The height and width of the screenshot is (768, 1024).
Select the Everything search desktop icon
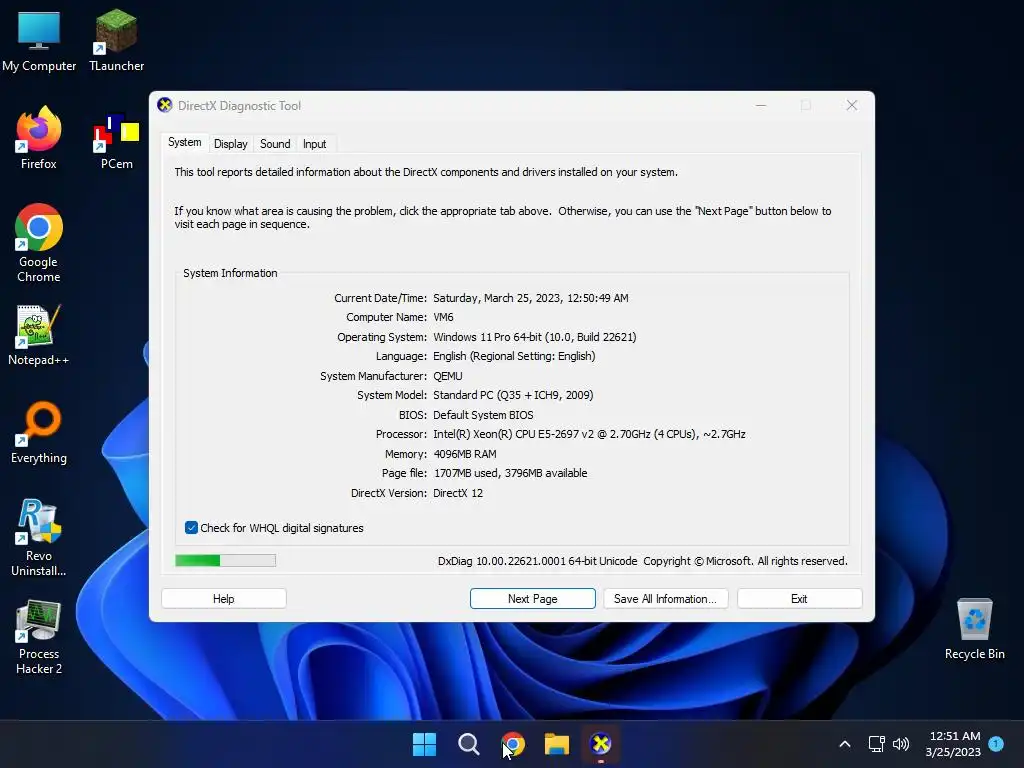[39, 433]
